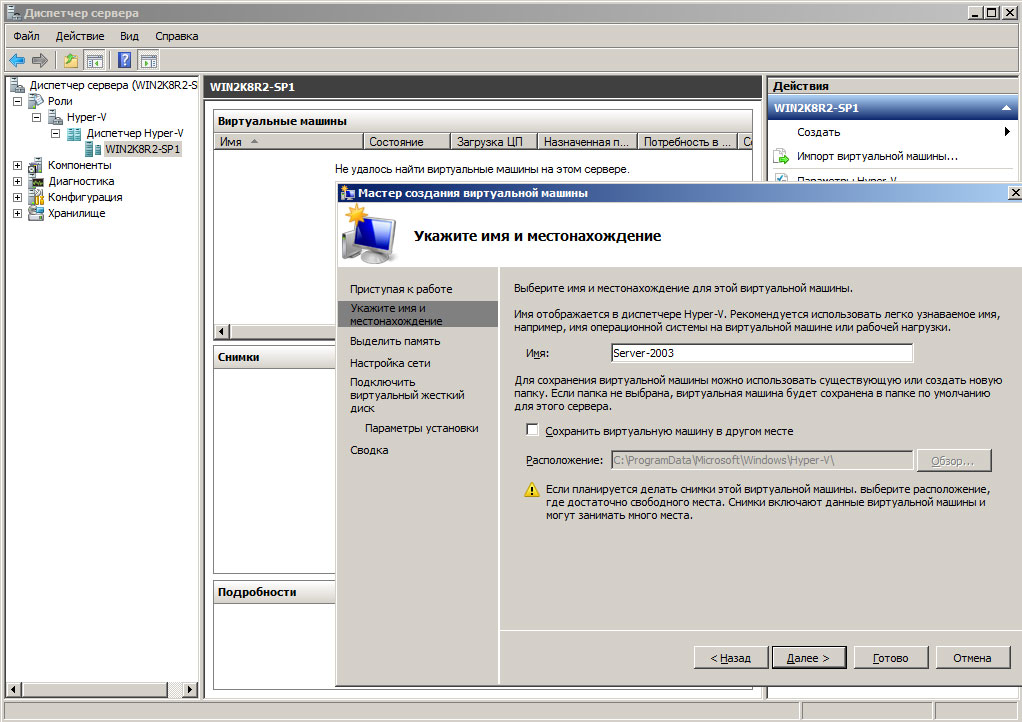Click the Диспетчер Hyper-V icon in the tree
1022x722 pixels.
tap(74, 134)
